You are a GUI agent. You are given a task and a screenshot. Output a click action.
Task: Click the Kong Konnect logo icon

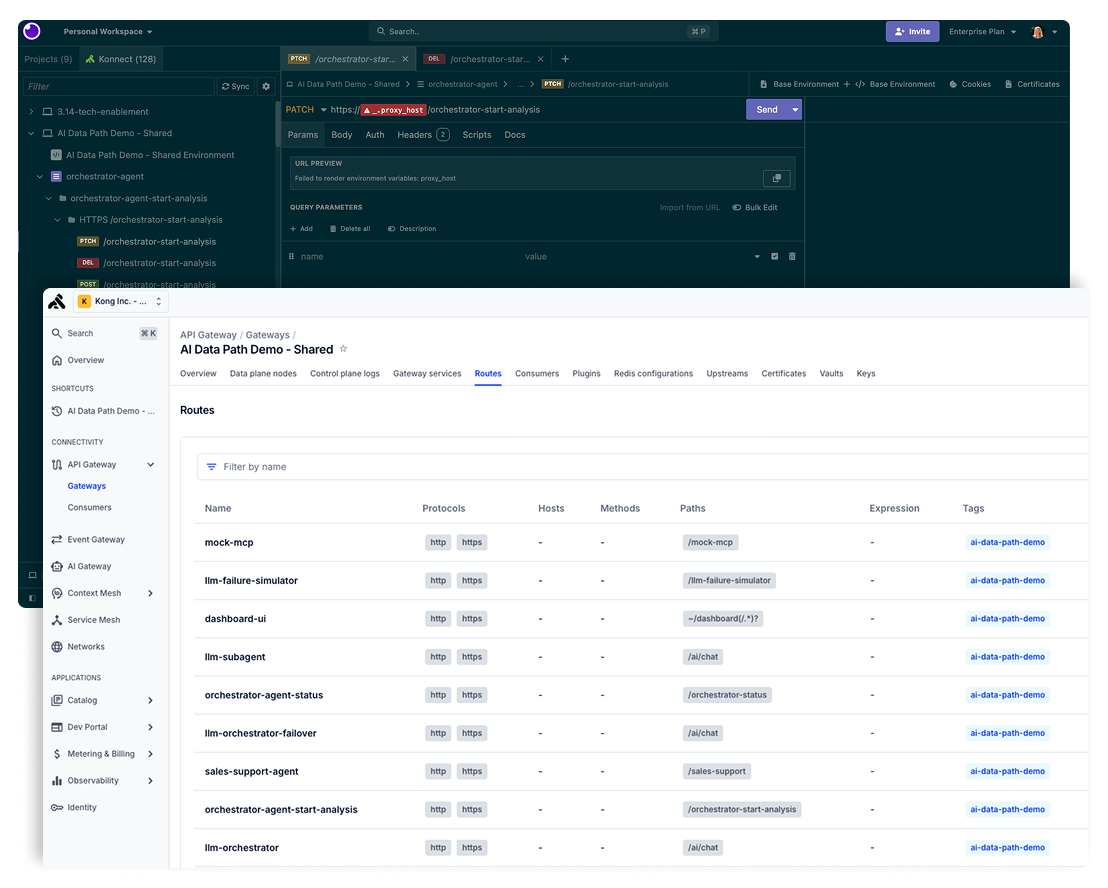57,302
